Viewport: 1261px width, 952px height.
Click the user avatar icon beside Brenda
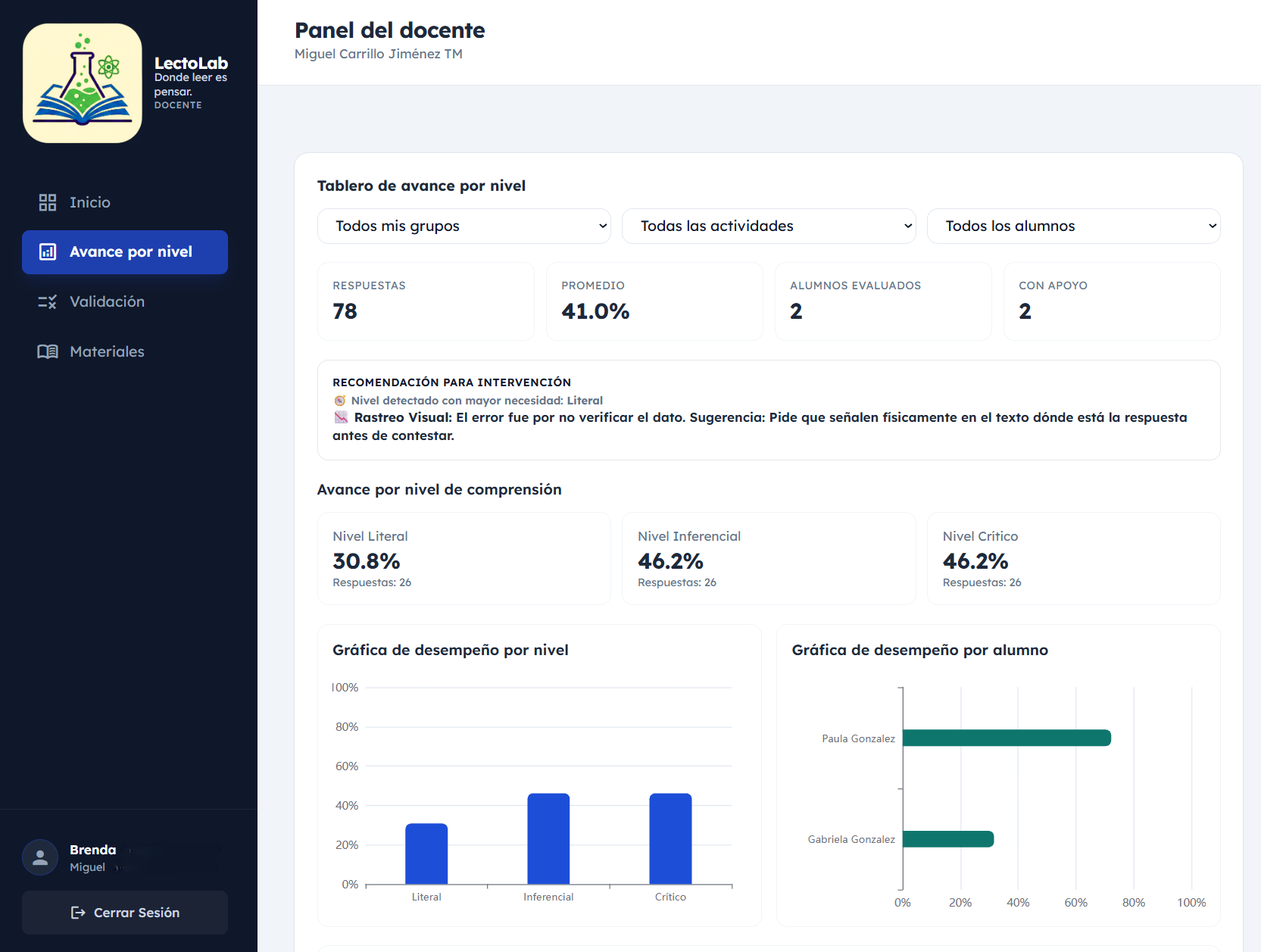click(x=40, y=857)
